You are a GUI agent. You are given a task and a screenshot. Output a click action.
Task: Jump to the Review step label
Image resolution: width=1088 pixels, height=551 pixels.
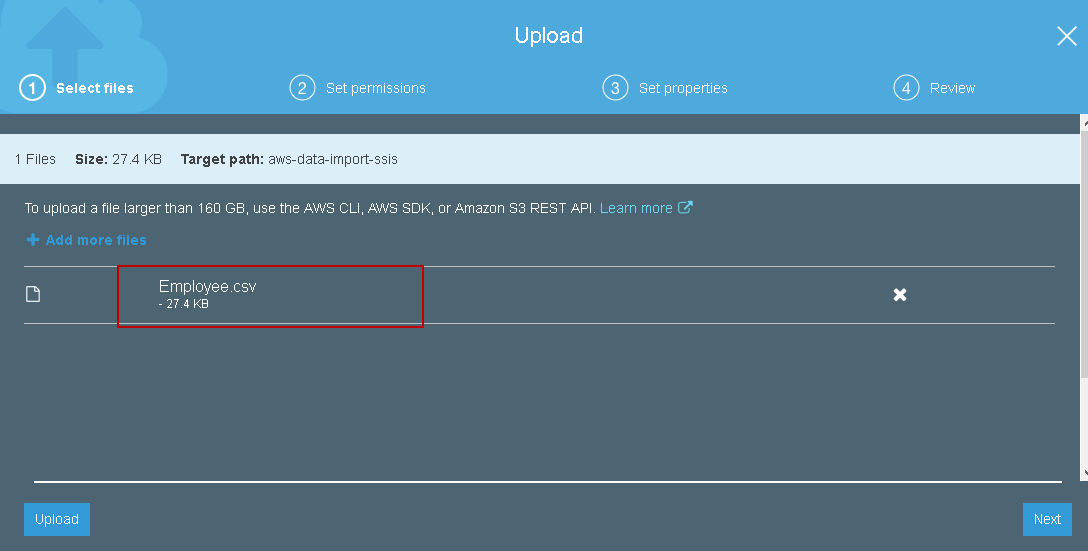952,88
